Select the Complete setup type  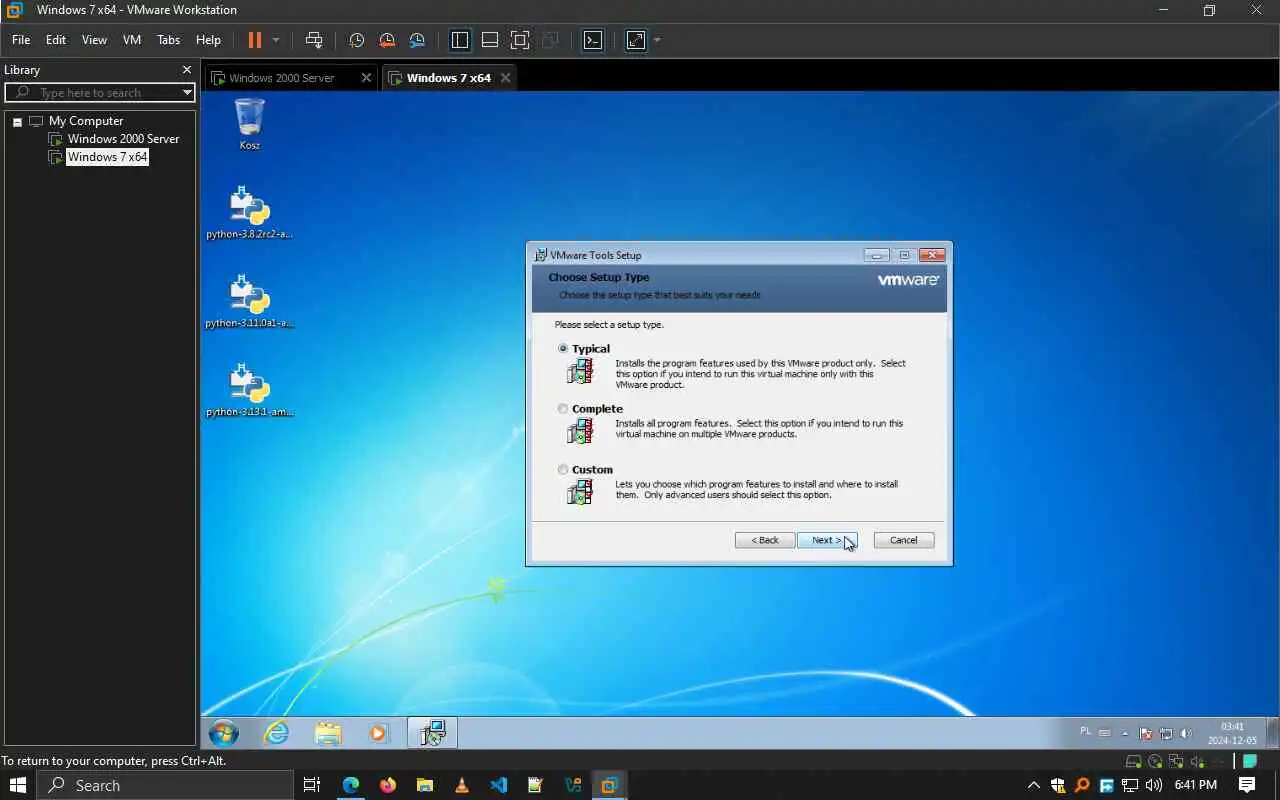[563, 409]
